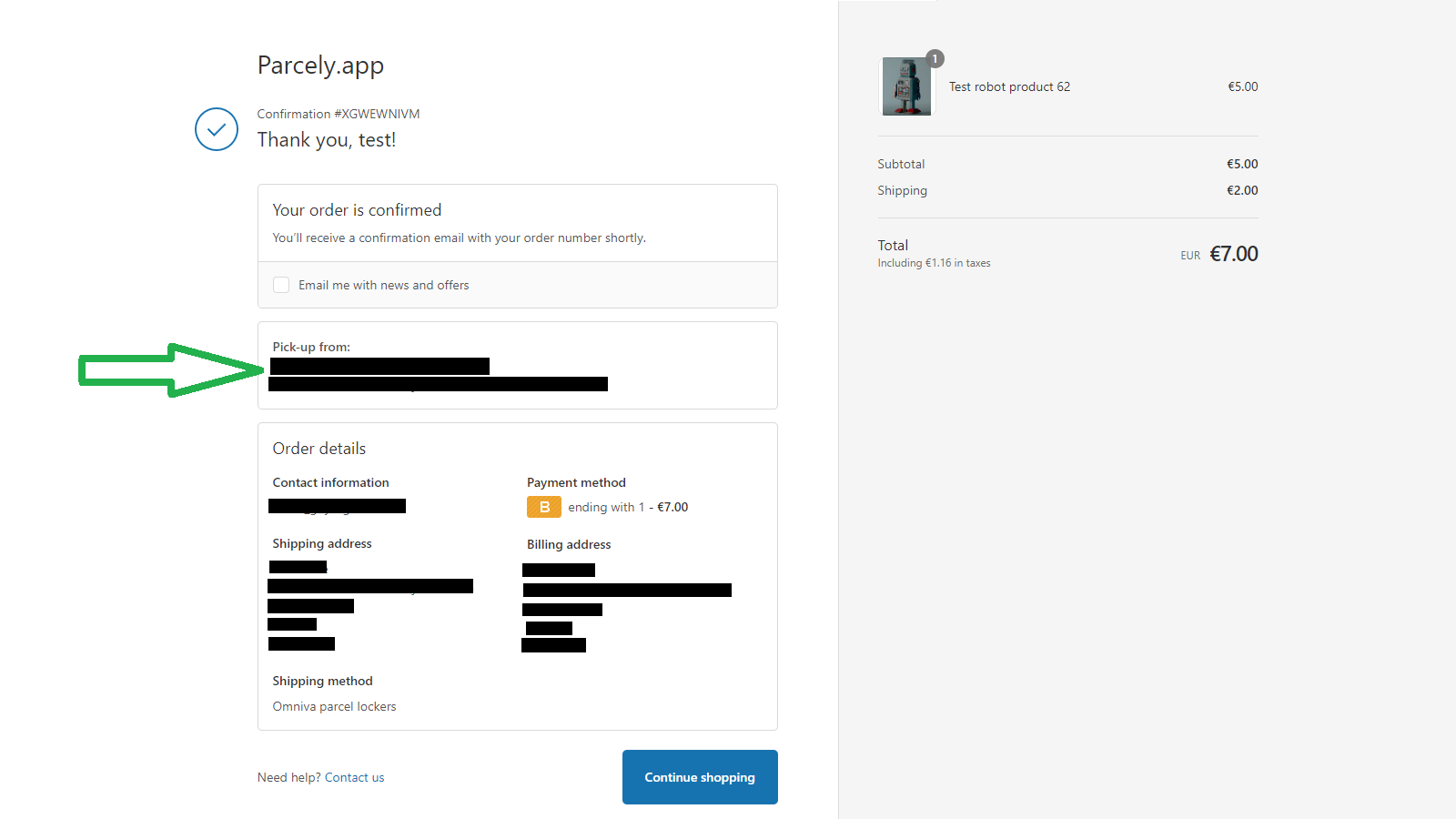This screenshot has width=1456, height=819.
Task: Click the Total €7.00 amount
Action: click(x=1234, y=254)
